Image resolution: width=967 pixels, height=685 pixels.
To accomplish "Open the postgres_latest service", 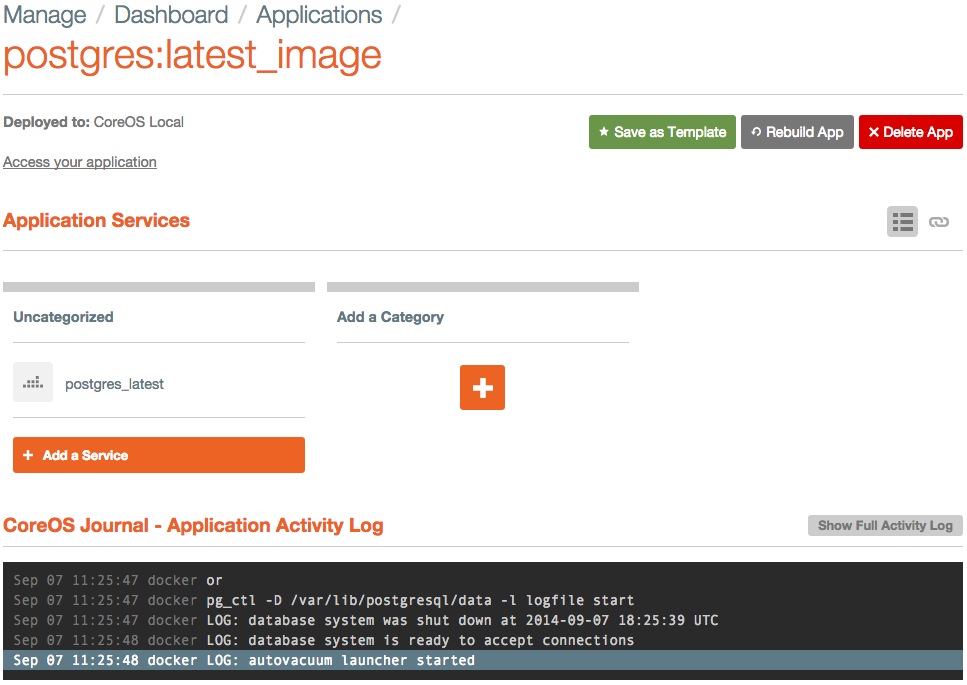I will tap(114, 382).
